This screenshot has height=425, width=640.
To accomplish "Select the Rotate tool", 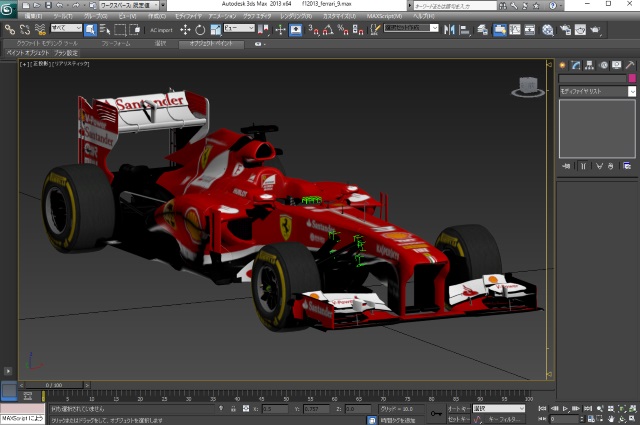I will pos(200,30).
